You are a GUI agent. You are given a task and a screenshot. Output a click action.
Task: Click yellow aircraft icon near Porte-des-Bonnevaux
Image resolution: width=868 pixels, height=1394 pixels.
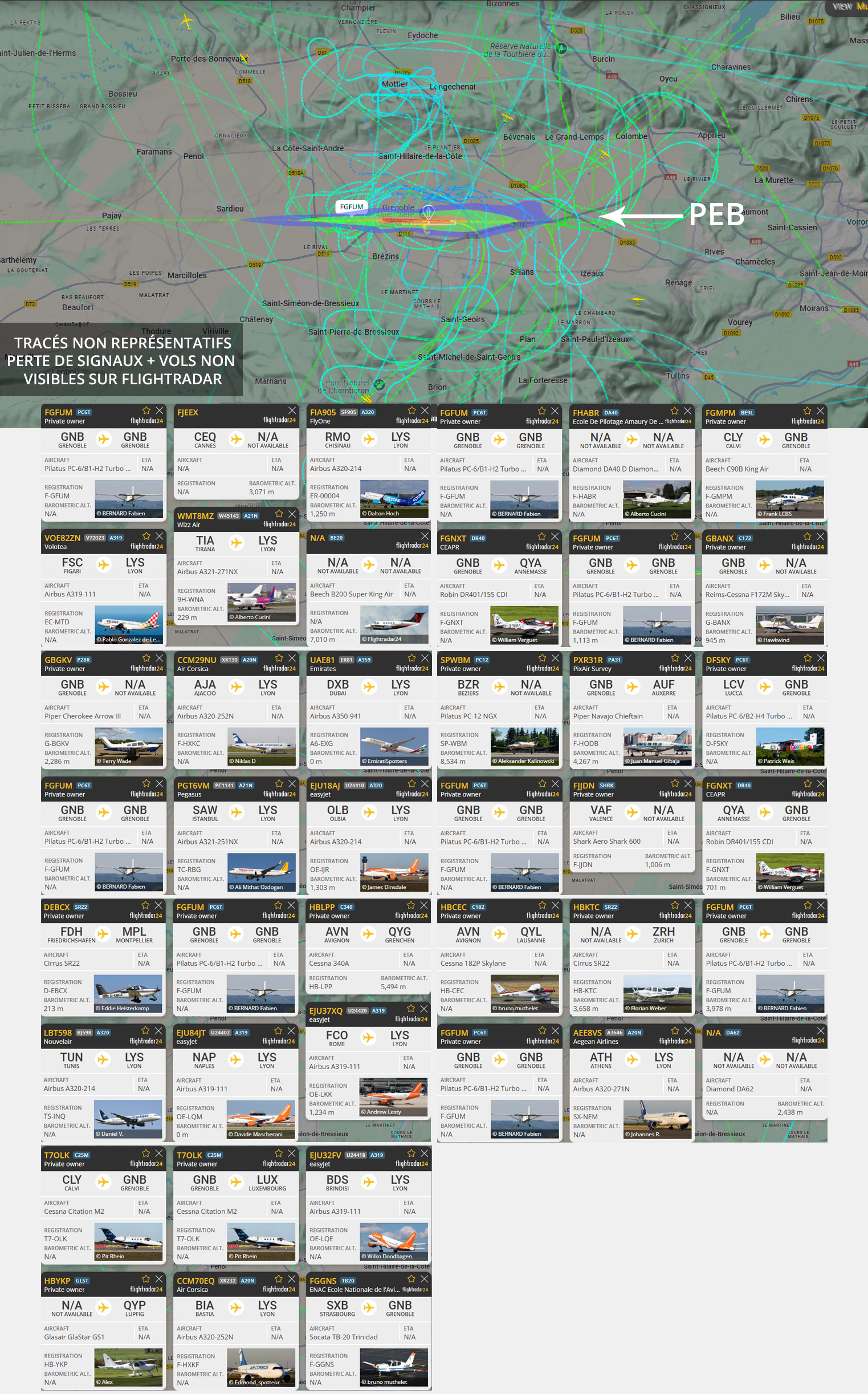tap(244, 59)
